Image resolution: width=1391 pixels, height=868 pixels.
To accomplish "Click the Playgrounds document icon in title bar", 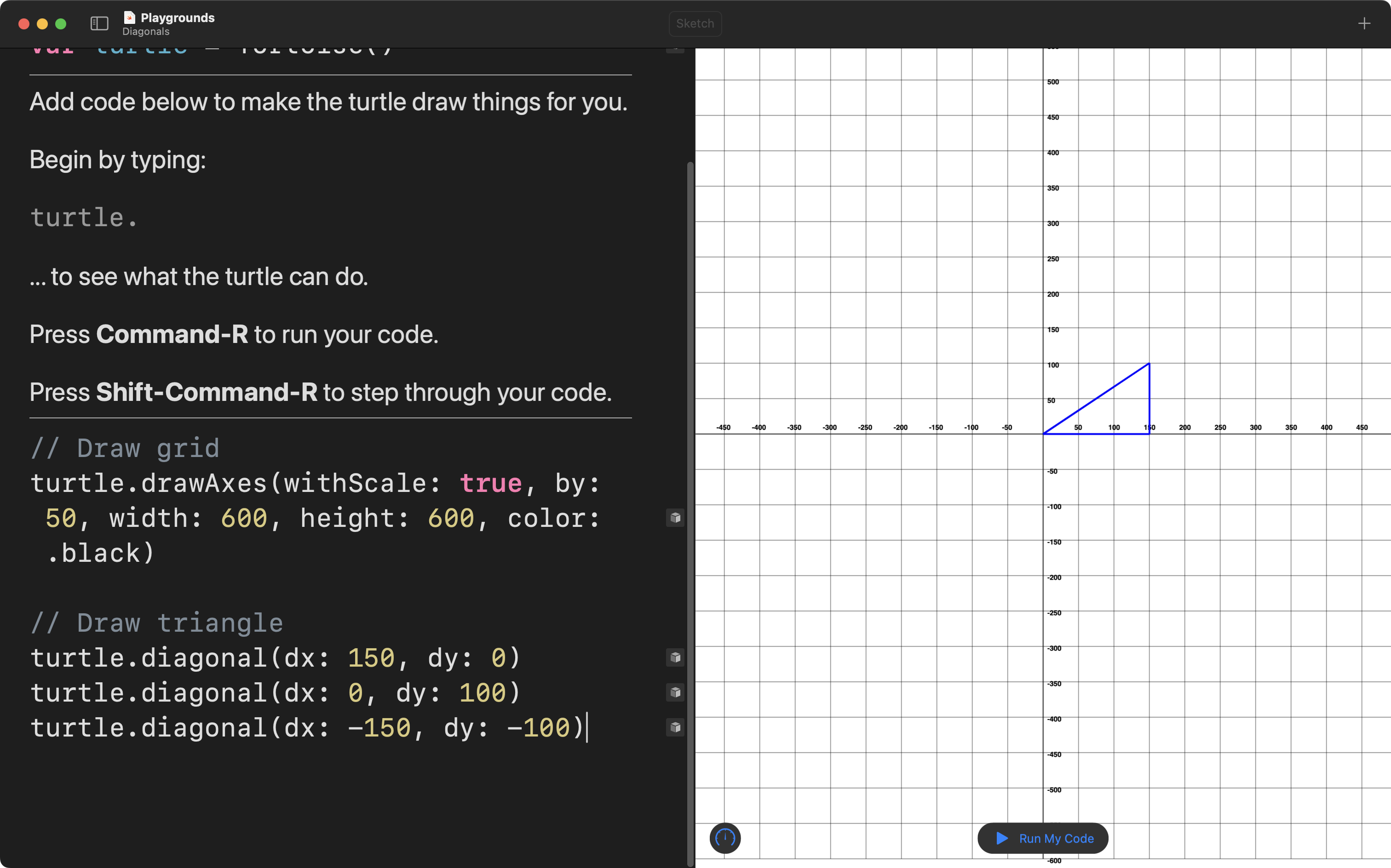I will (x=130, y=17).
